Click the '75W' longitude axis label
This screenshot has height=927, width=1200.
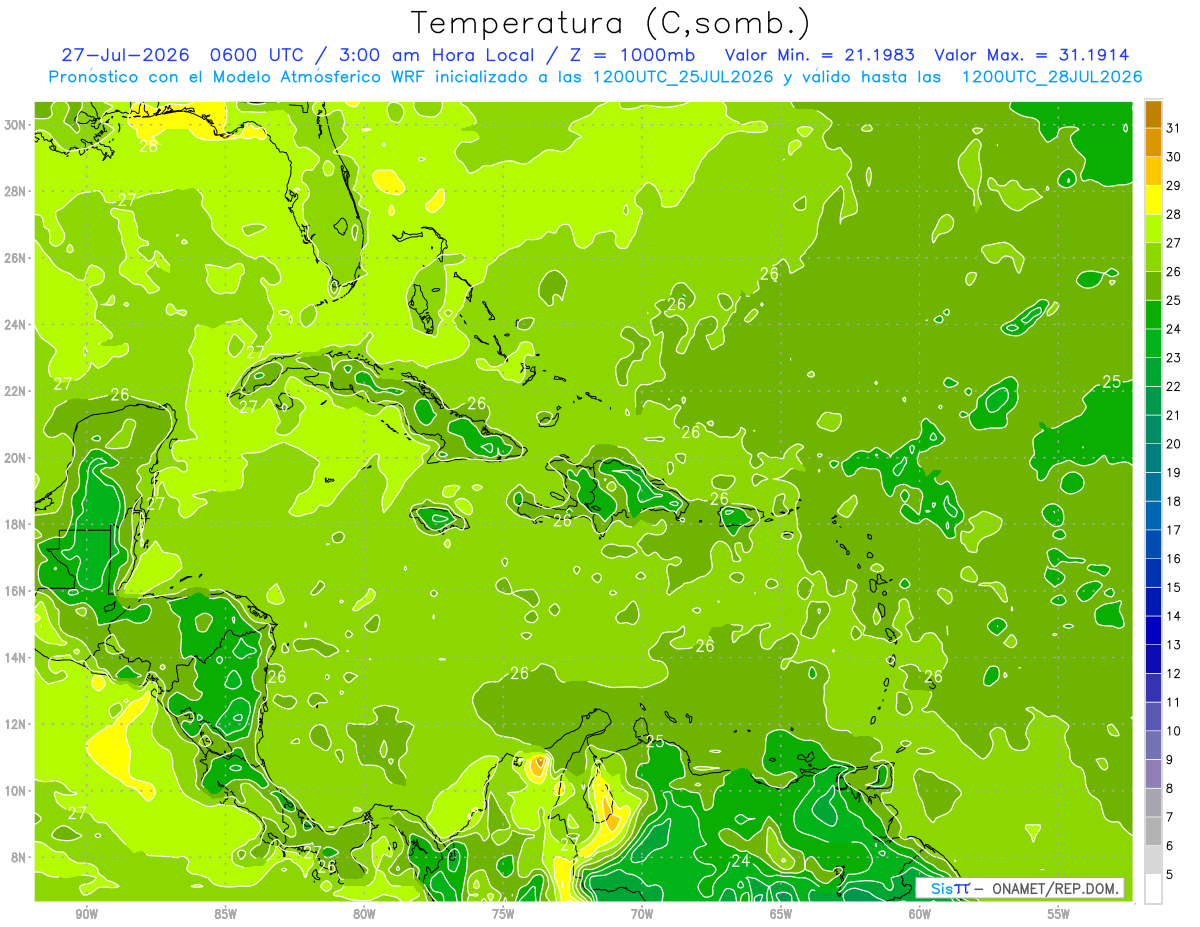pos(503,913)
